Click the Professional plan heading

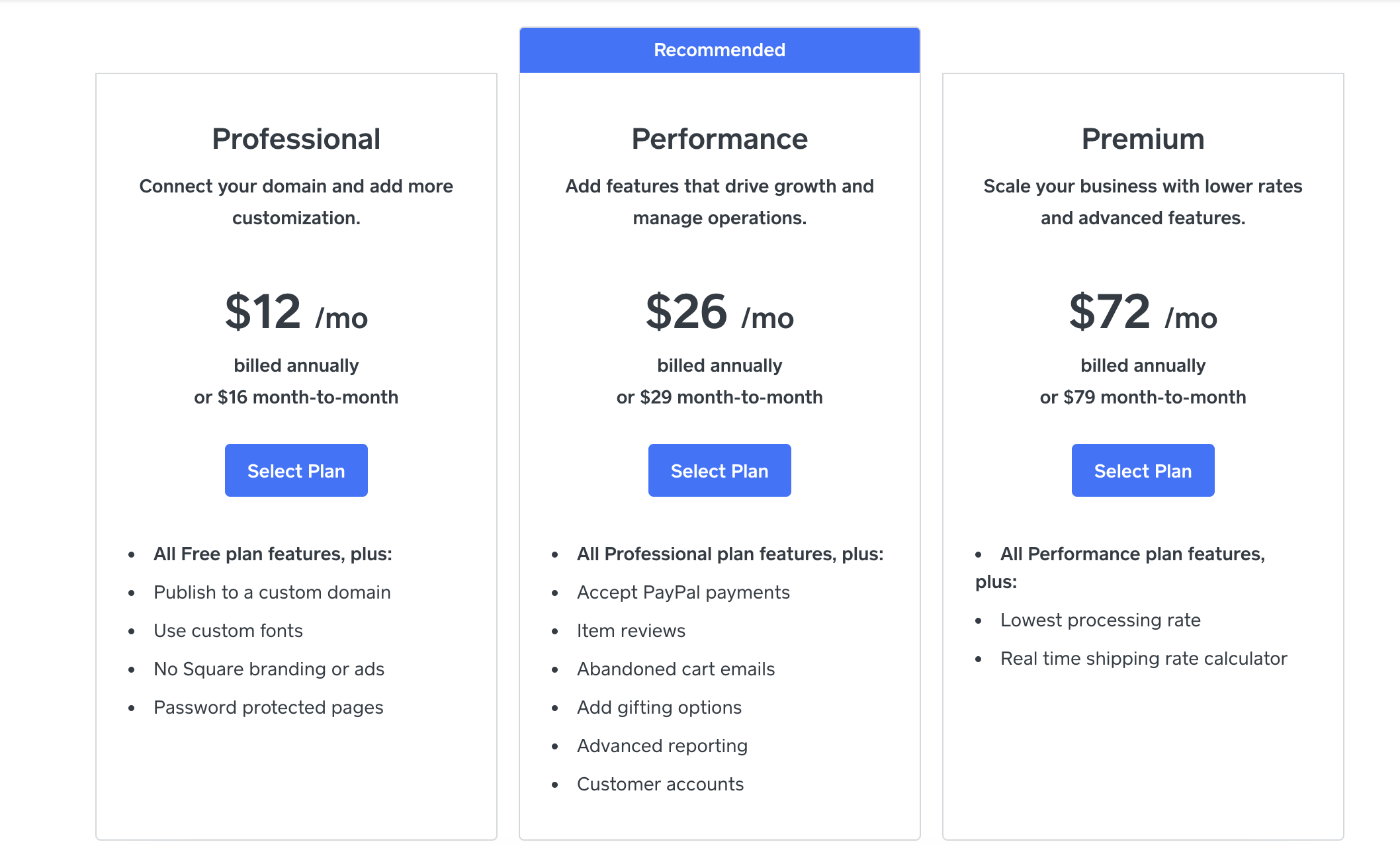click(296, 139)
